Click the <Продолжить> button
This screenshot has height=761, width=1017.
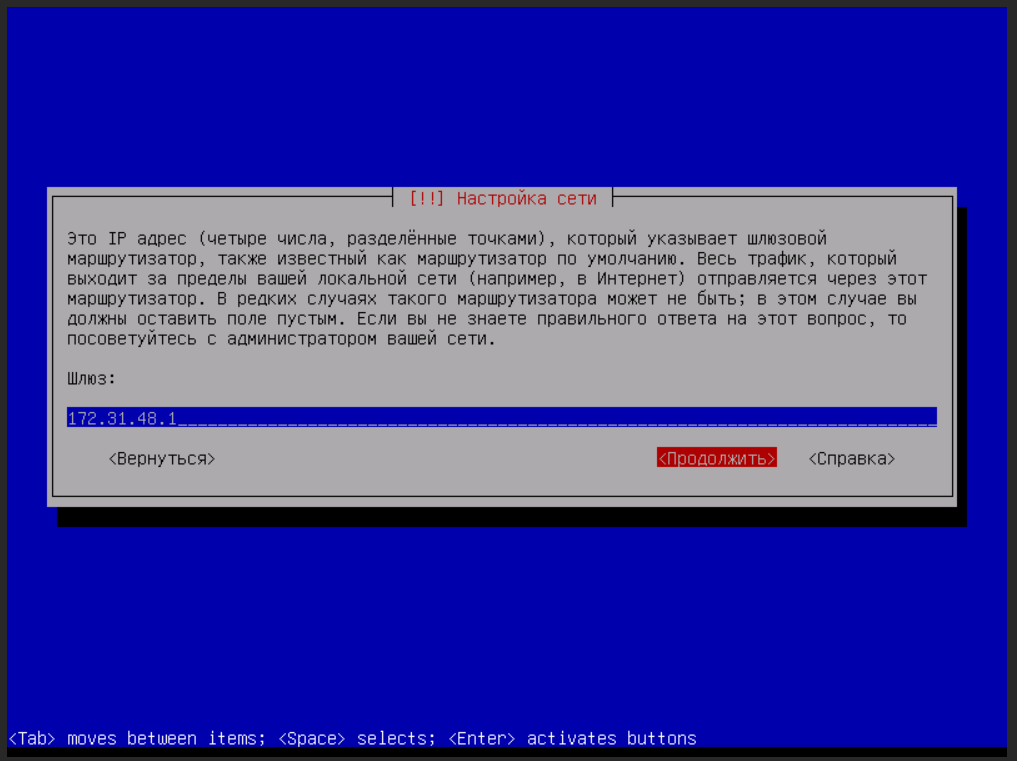click(716, 458)
